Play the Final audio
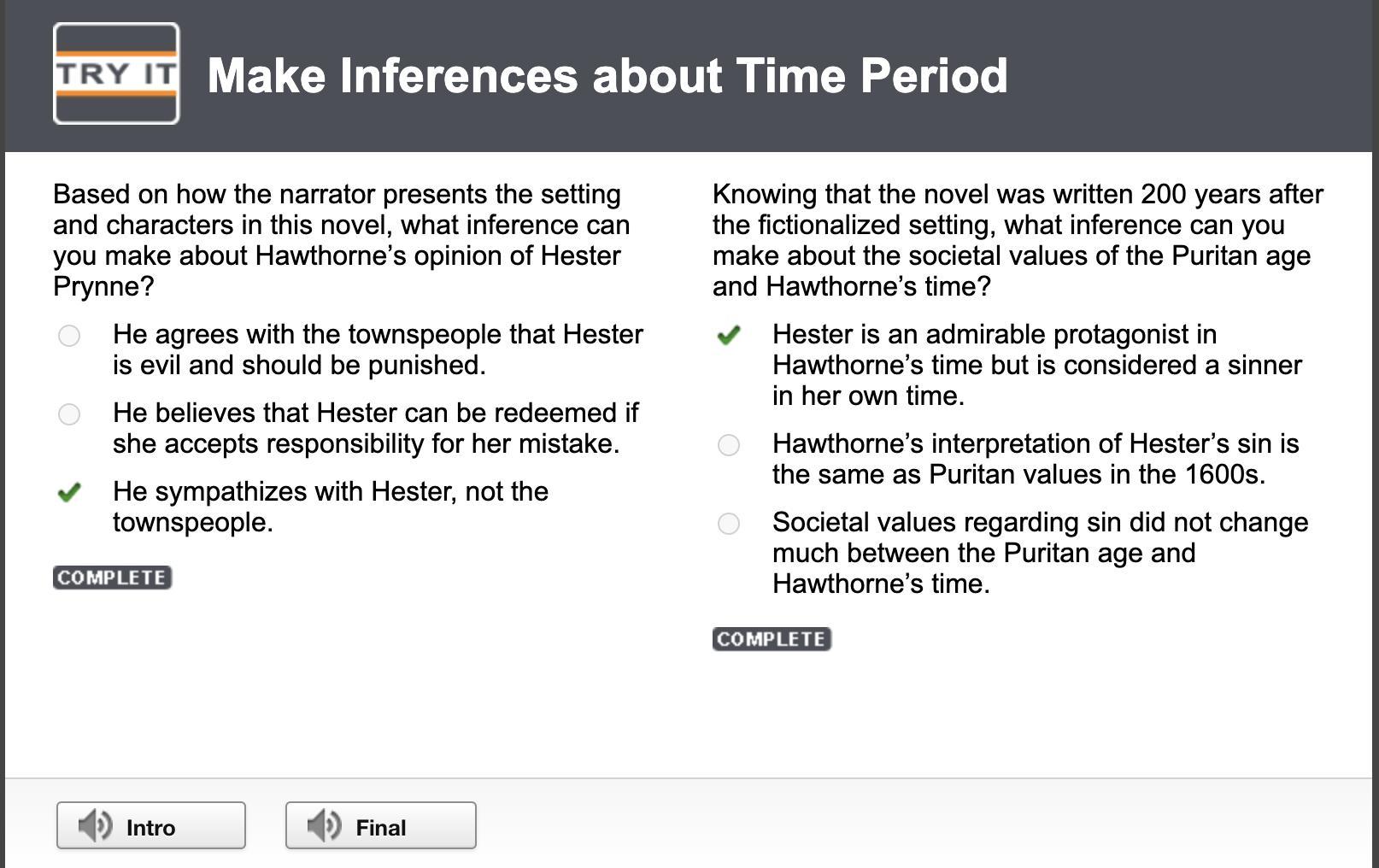The height and width of the screenshot is (868, 1379). [381, 825]
